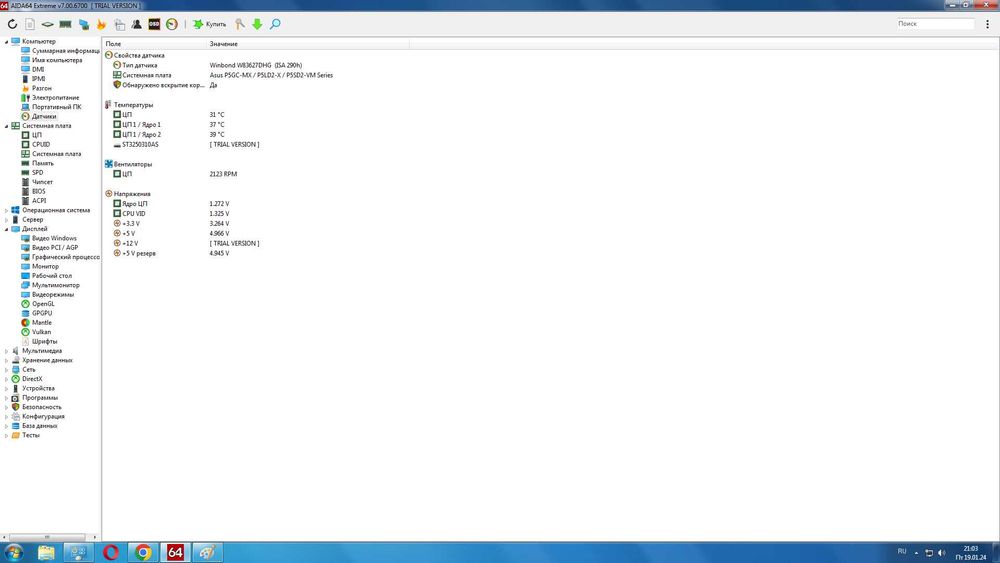The image size is (1000, 563).
Task: Open the DMI tree item
Action: [38, 69]
